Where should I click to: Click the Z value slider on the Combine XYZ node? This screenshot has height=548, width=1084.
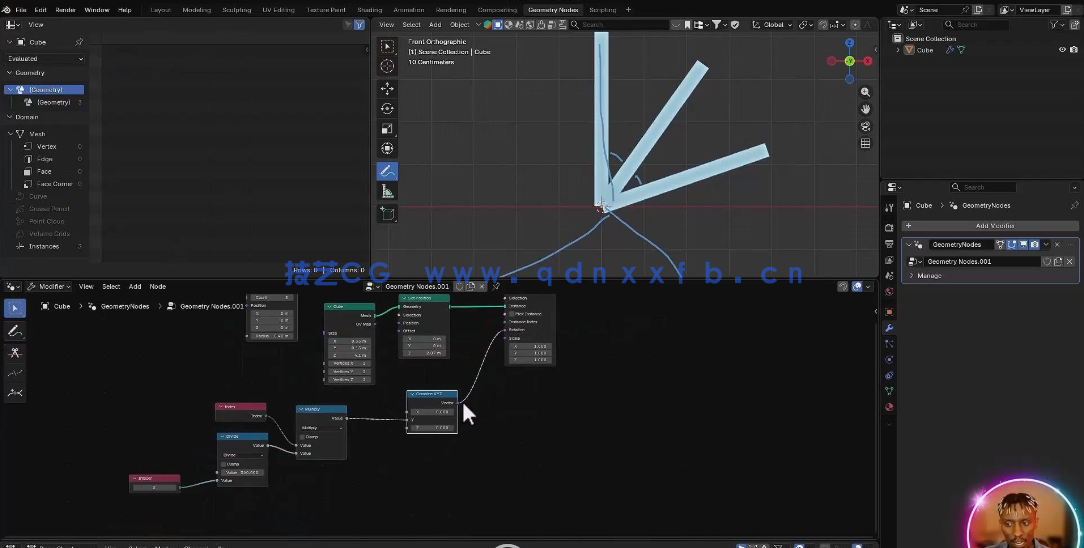point(432,427)
